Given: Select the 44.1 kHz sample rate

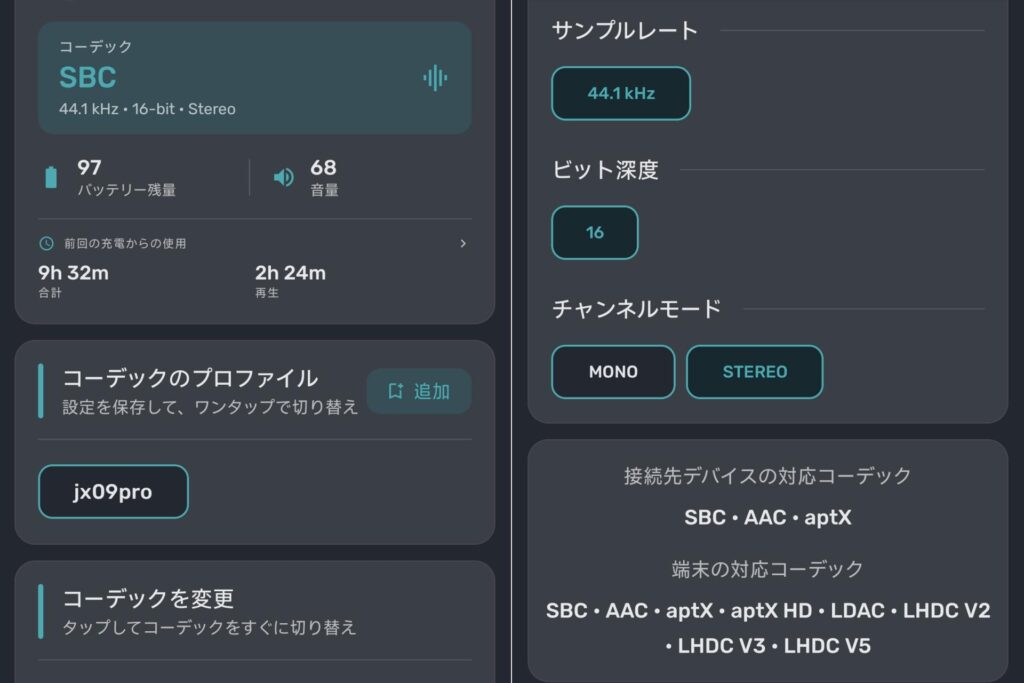Looking at the screenshot, I should click(x=621, y=93).
